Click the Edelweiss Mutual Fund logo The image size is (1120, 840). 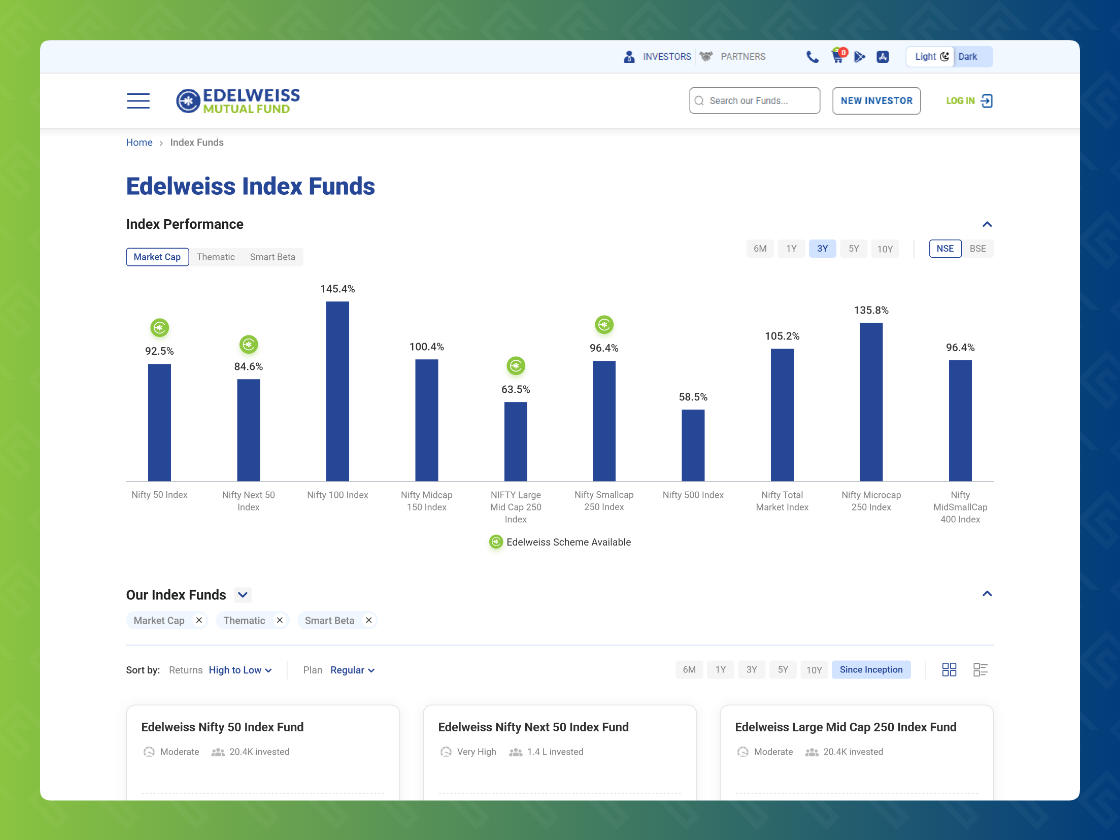click(238, 101)
